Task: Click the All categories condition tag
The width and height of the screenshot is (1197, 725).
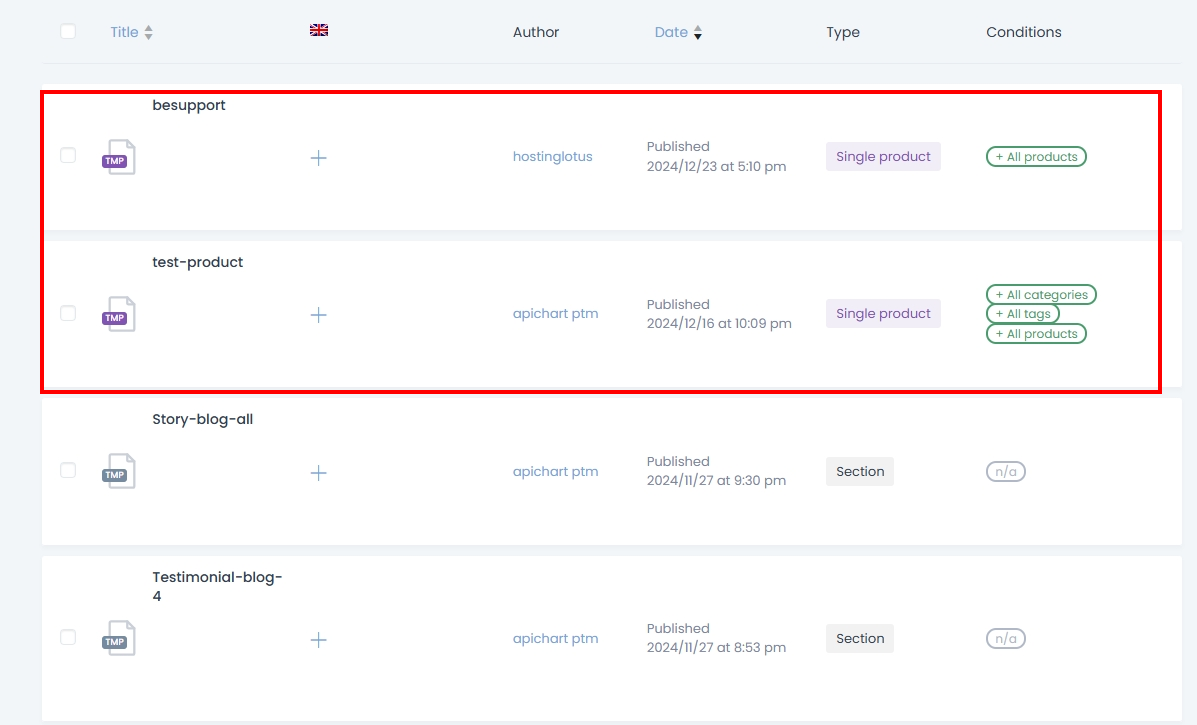Action: [1041, 295]
